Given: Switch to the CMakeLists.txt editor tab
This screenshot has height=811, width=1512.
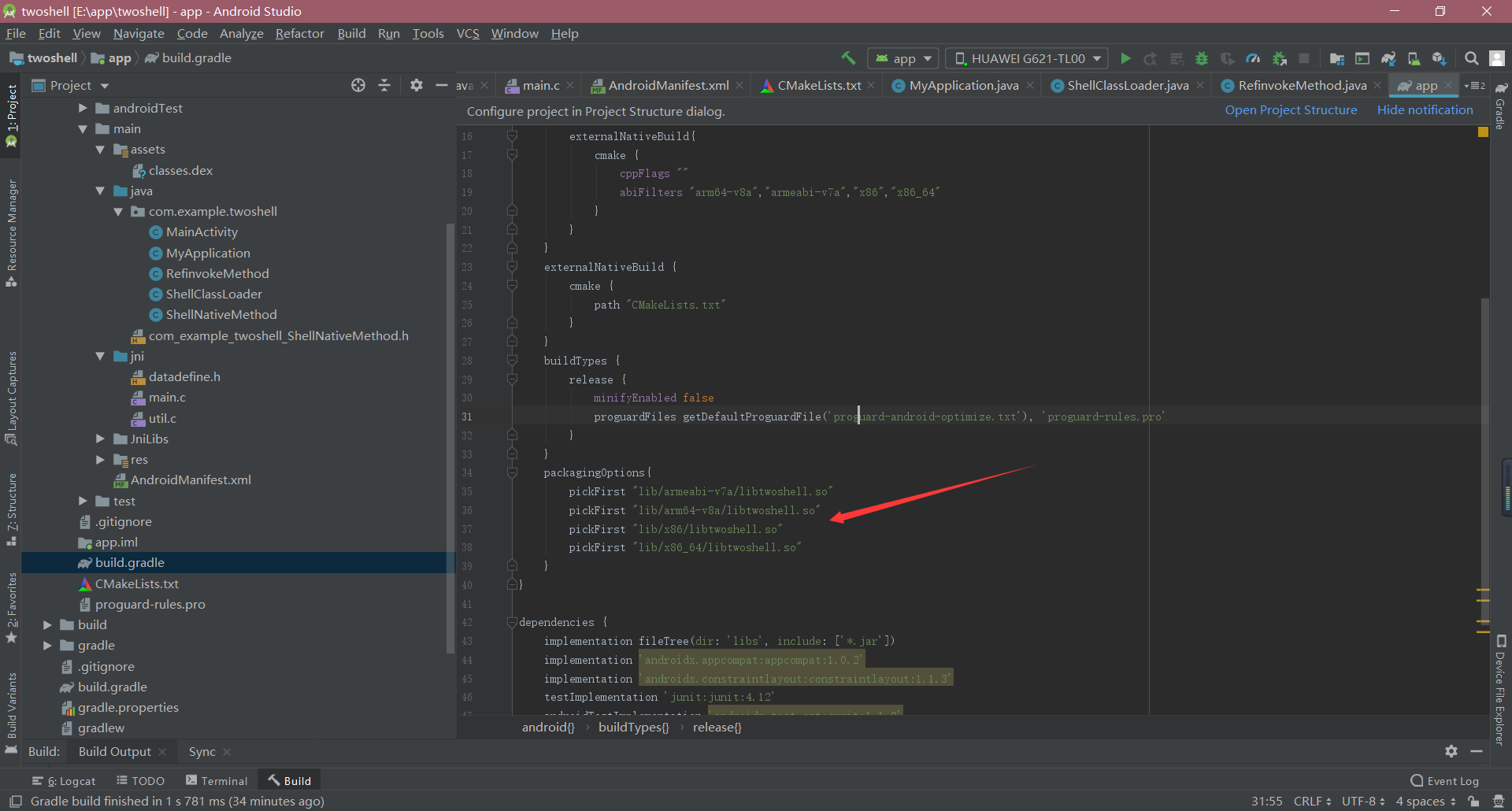Looking at the screenshot, I should 818,85.
